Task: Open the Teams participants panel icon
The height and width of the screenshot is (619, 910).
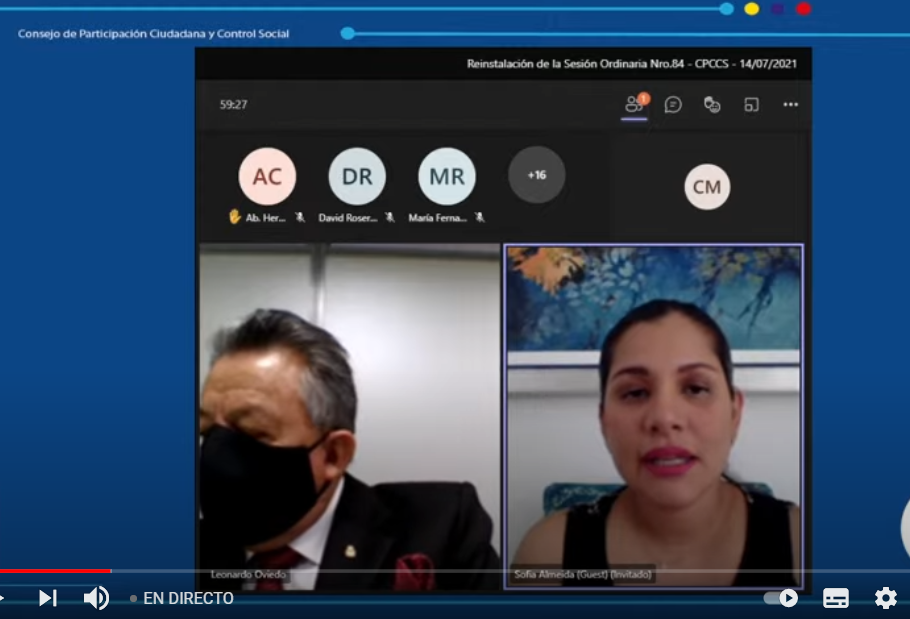Action: point(634,104)
